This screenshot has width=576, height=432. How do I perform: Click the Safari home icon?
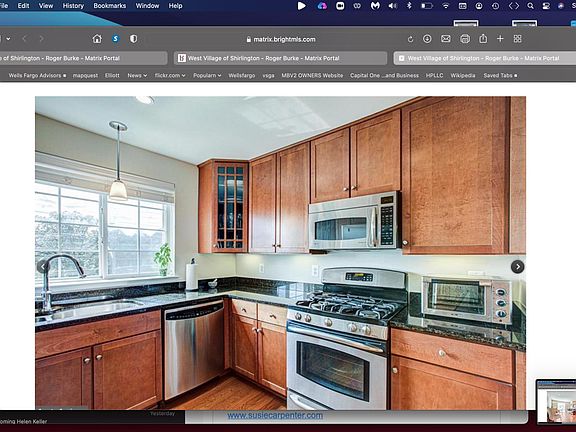[97, 39]
